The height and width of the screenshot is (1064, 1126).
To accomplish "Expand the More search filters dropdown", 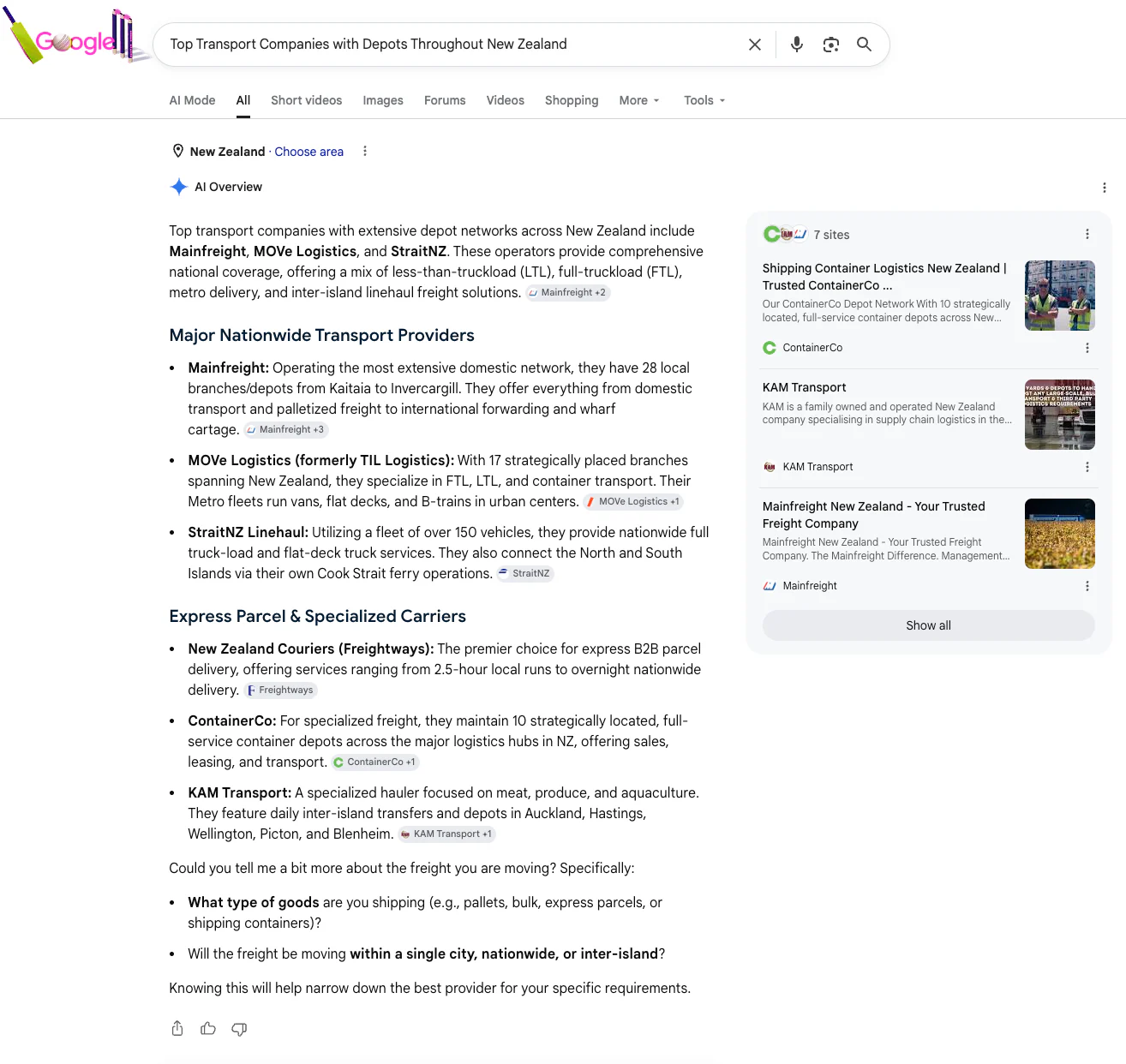I will [639, 100].
